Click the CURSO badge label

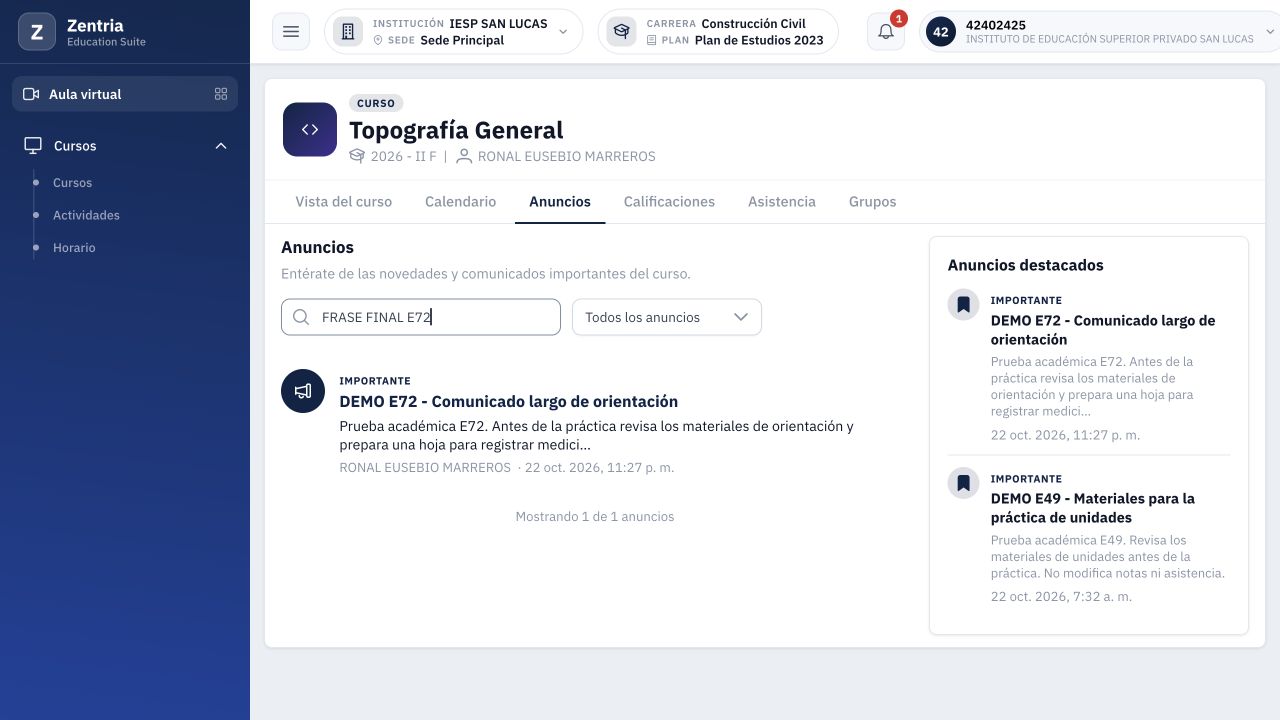tap(376, 103)
